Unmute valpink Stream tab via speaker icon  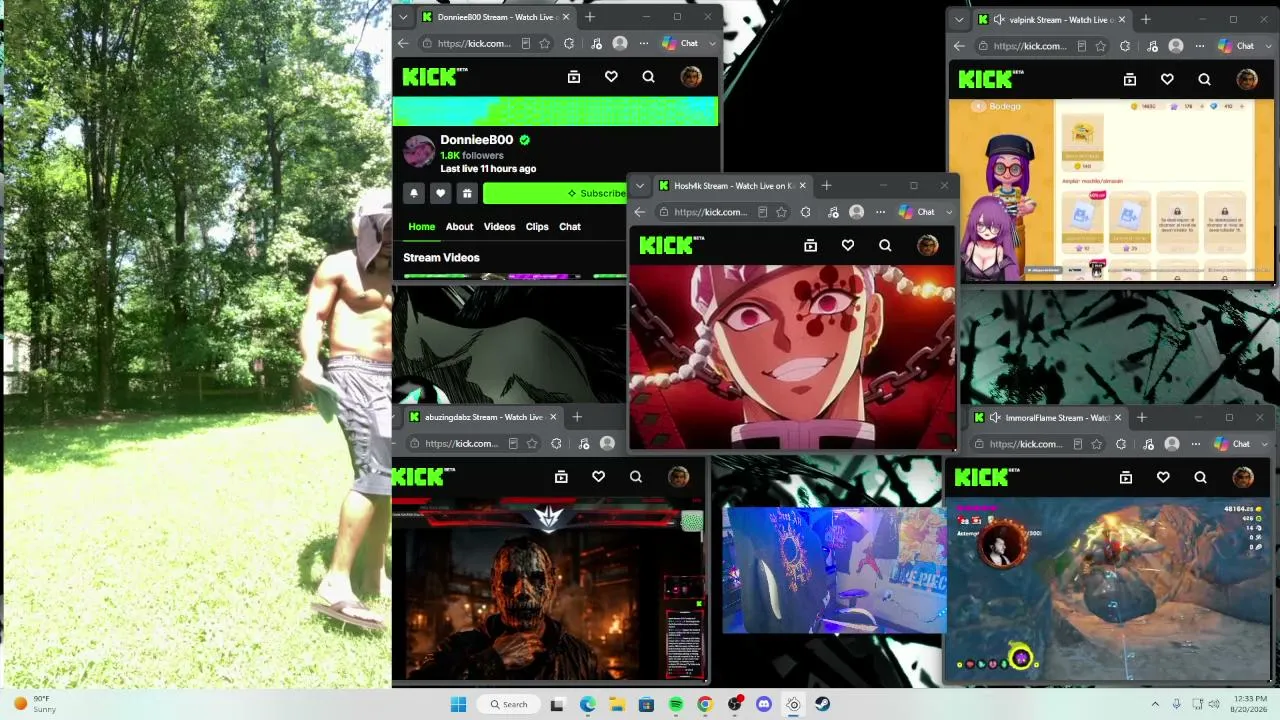pos(998,20)
